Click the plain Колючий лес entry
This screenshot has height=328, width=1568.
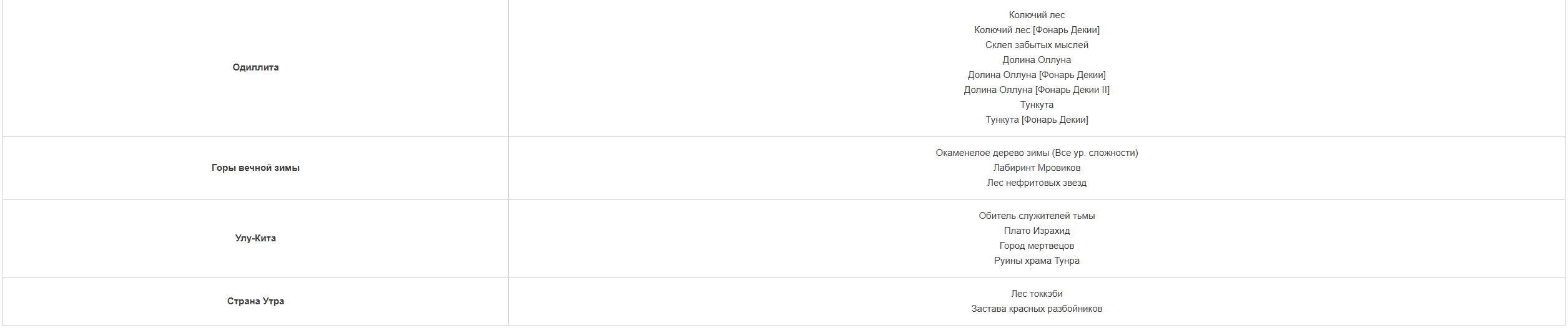click(x=1037, y=15)
